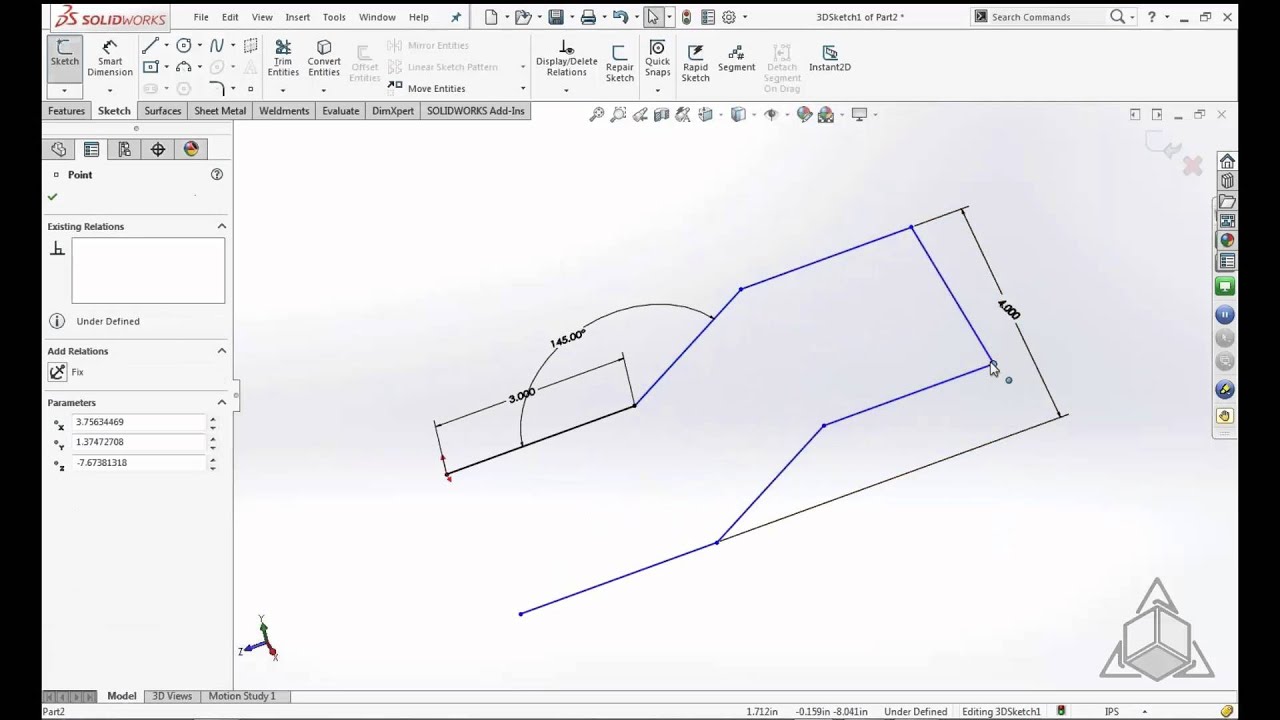
Task: Select the Arc sketch tool
Action: (184, 67)
